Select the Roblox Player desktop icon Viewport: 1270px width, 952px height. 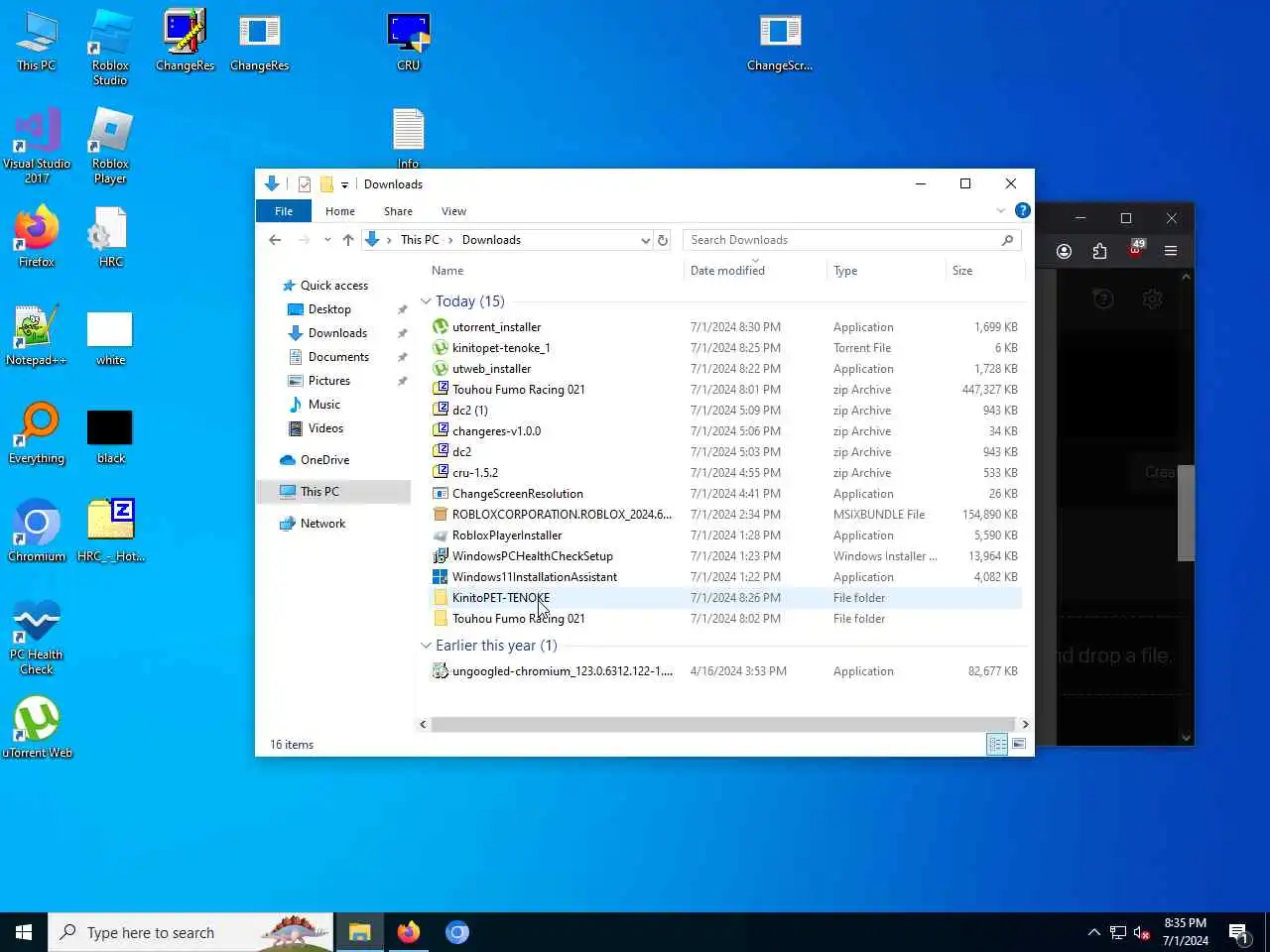(110, 147)
